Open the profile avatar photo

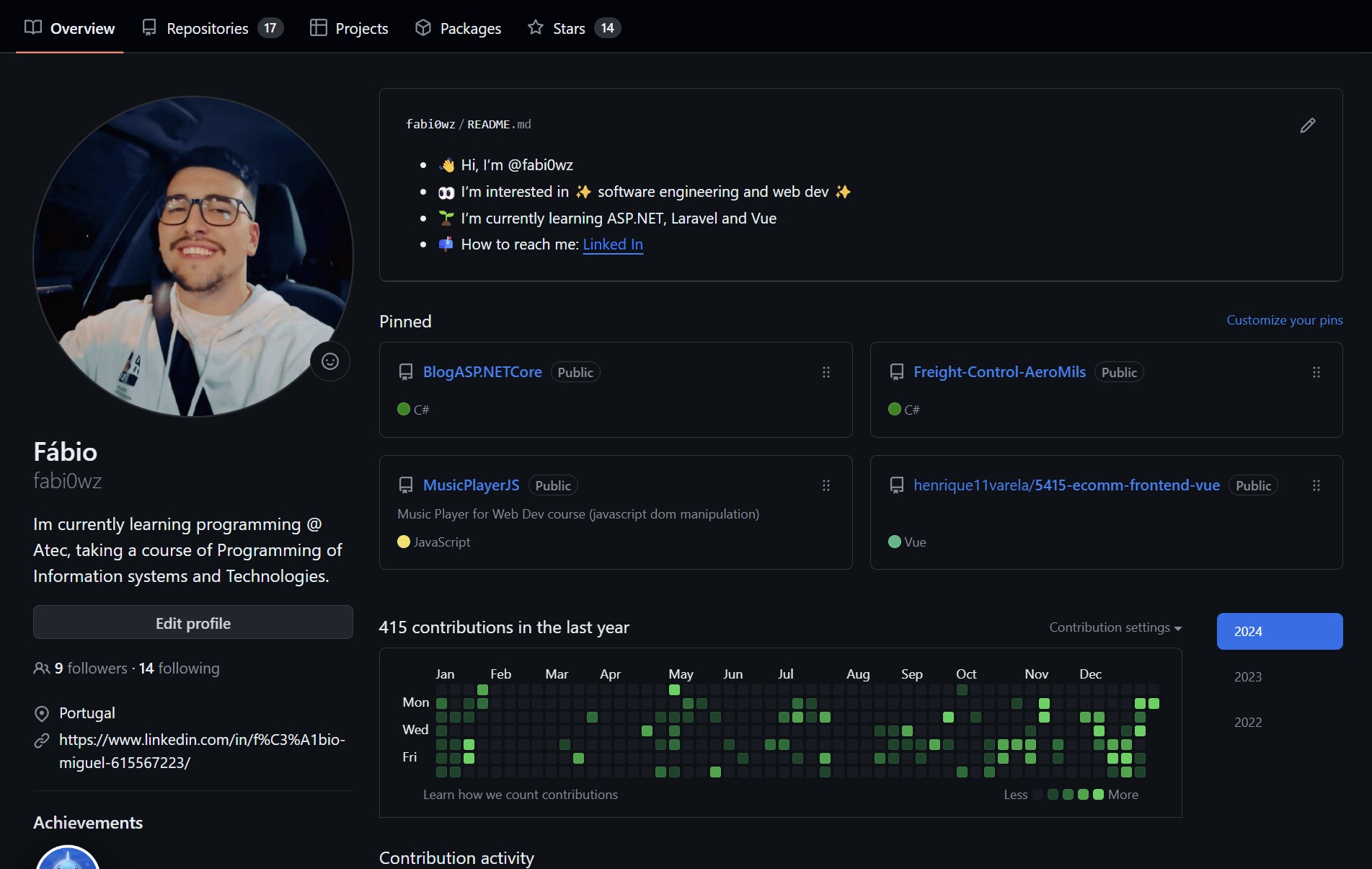coord(193,256)
